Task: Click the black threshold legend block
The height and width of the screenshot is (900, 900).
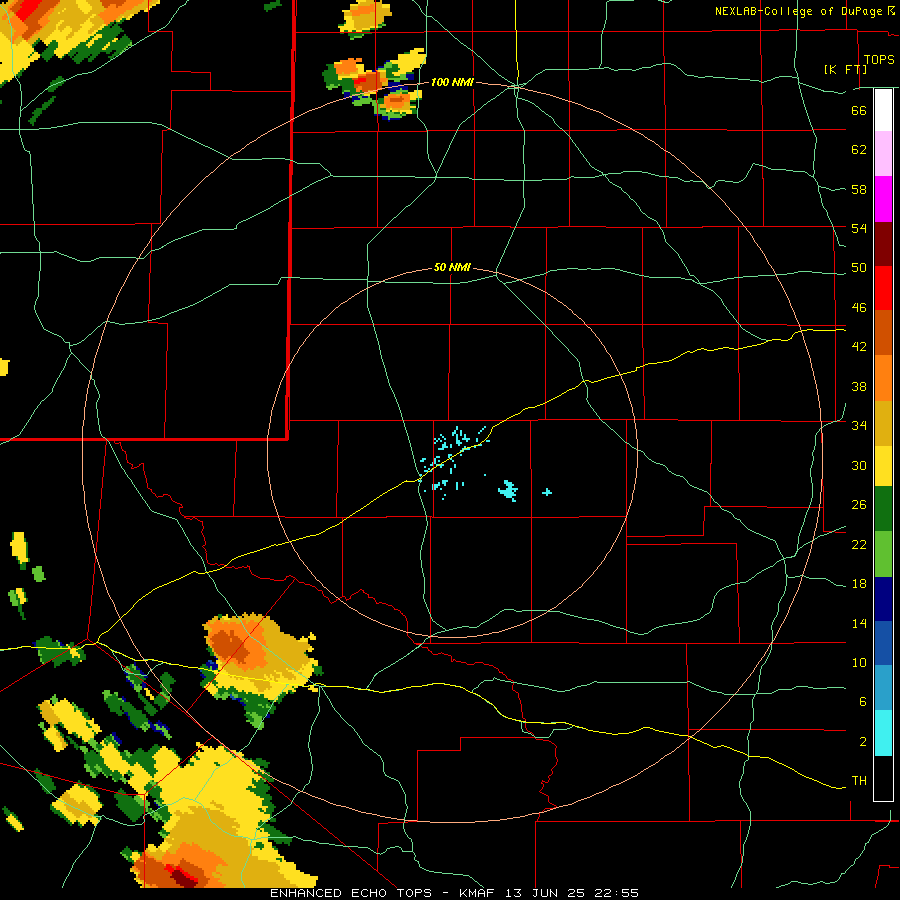Action: point(883,778)
